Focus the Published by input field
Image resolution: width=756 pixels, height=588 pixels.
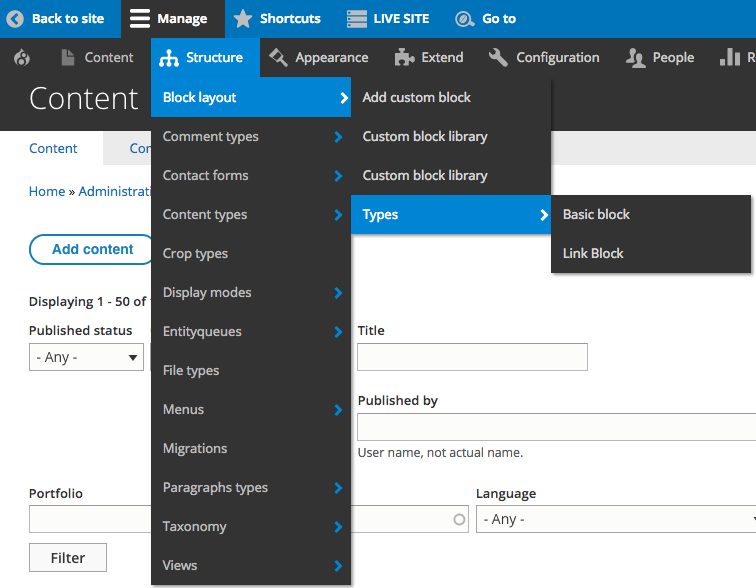point(556,427)
